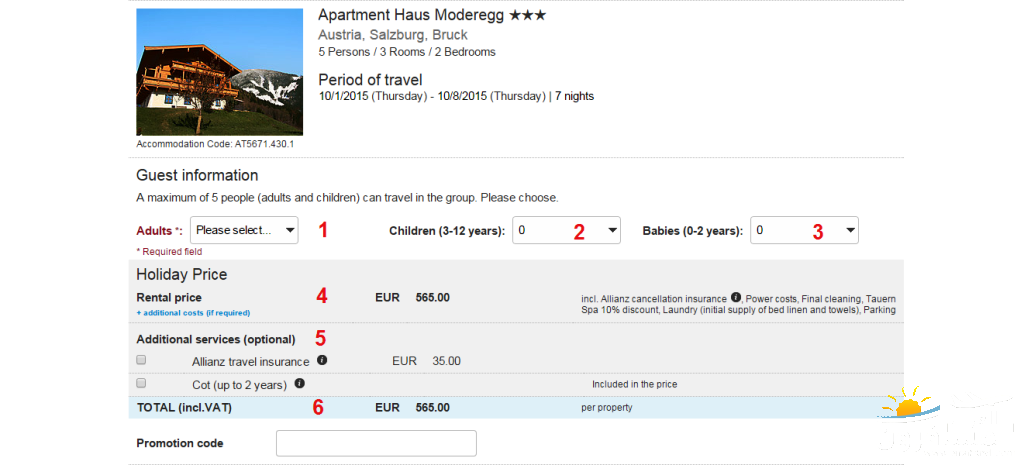Click the Rental price label
Image resolution: width=1024 pixels, height=465 pixels.
169,298
